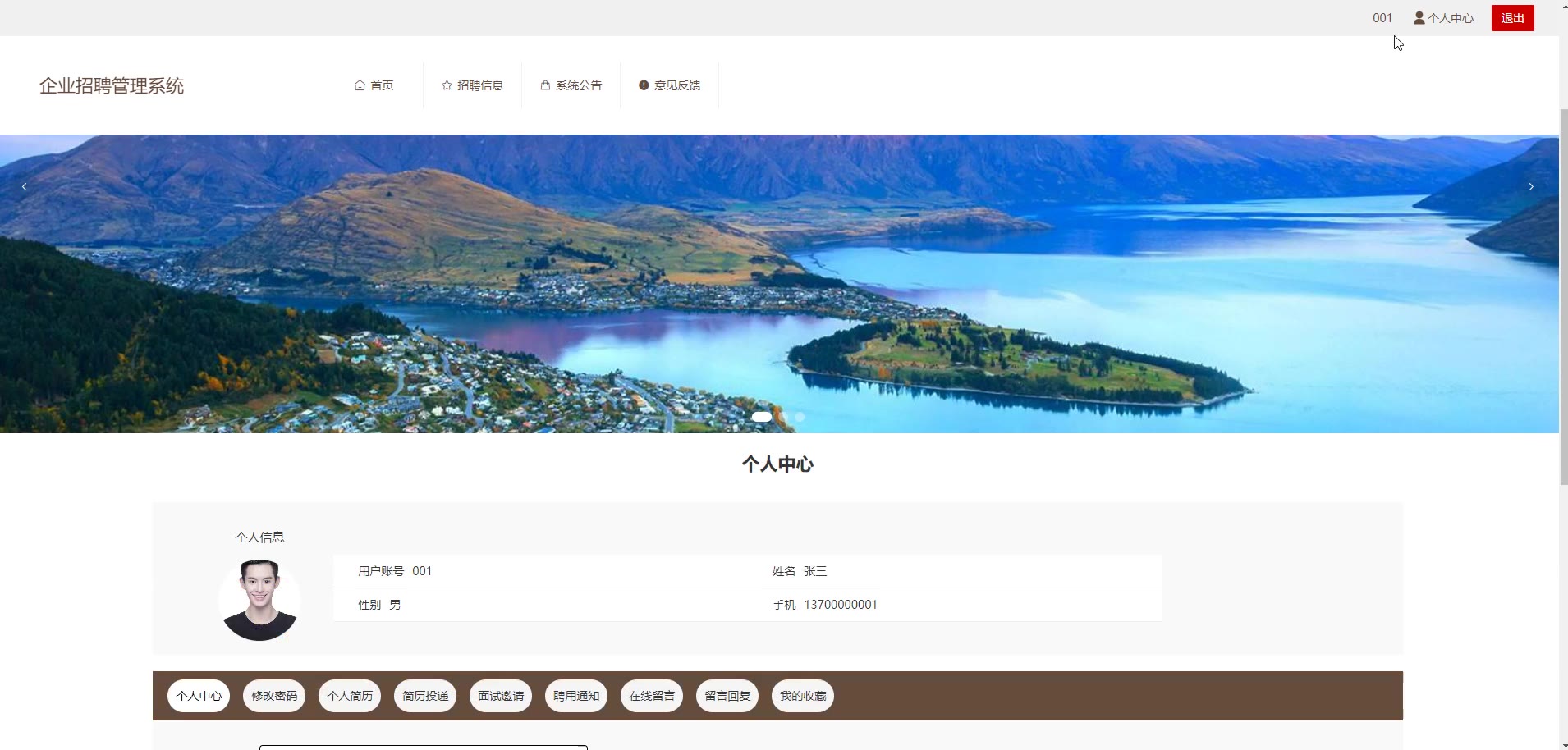The width and height of the screenshot is (1568, 750).
Task: Switch to the 修改密码 tab
Action: pyautogui.click(x=274, y=696)
